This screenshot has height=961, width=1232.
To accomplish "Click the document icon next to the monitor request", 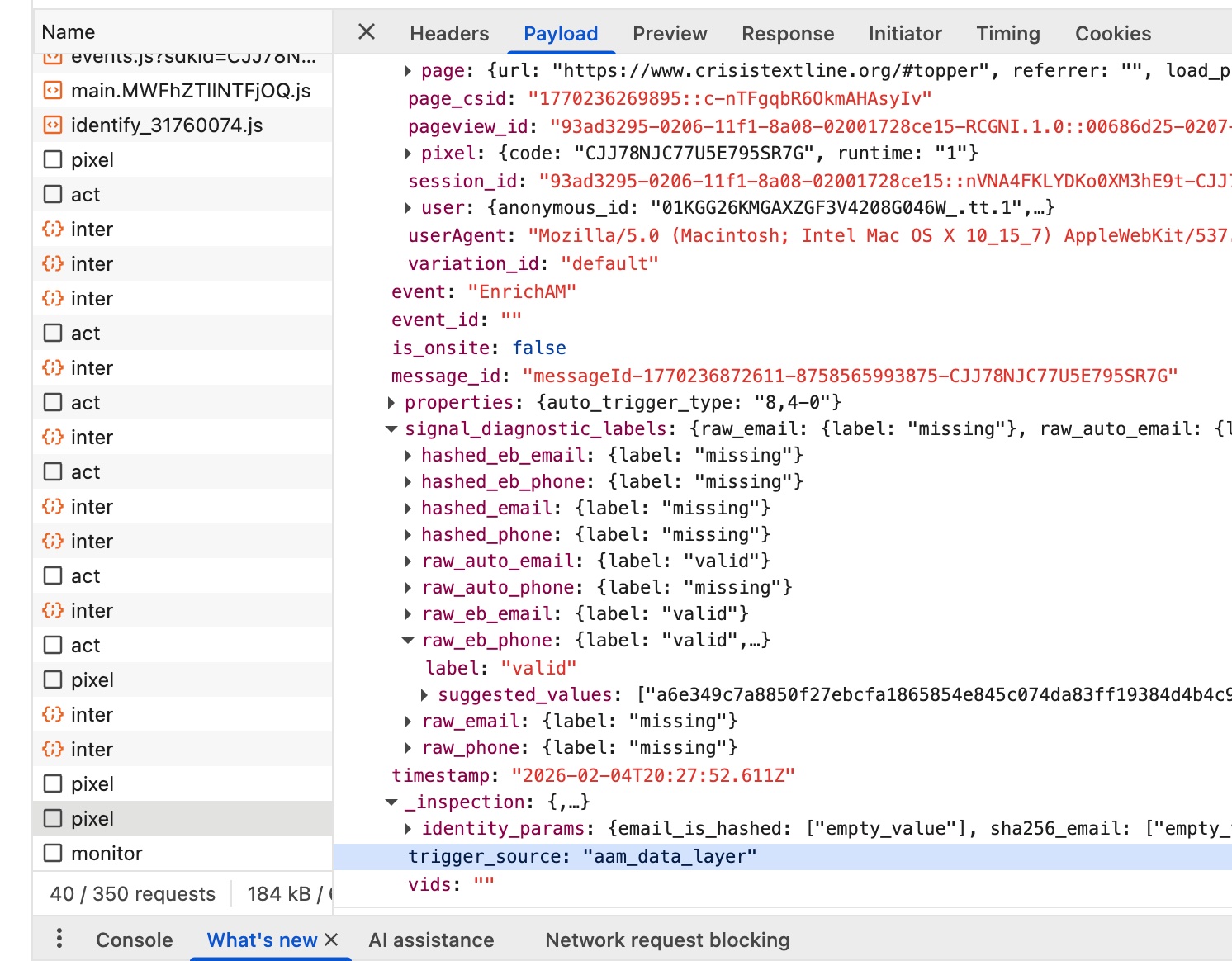I will [x=53, y=853].
